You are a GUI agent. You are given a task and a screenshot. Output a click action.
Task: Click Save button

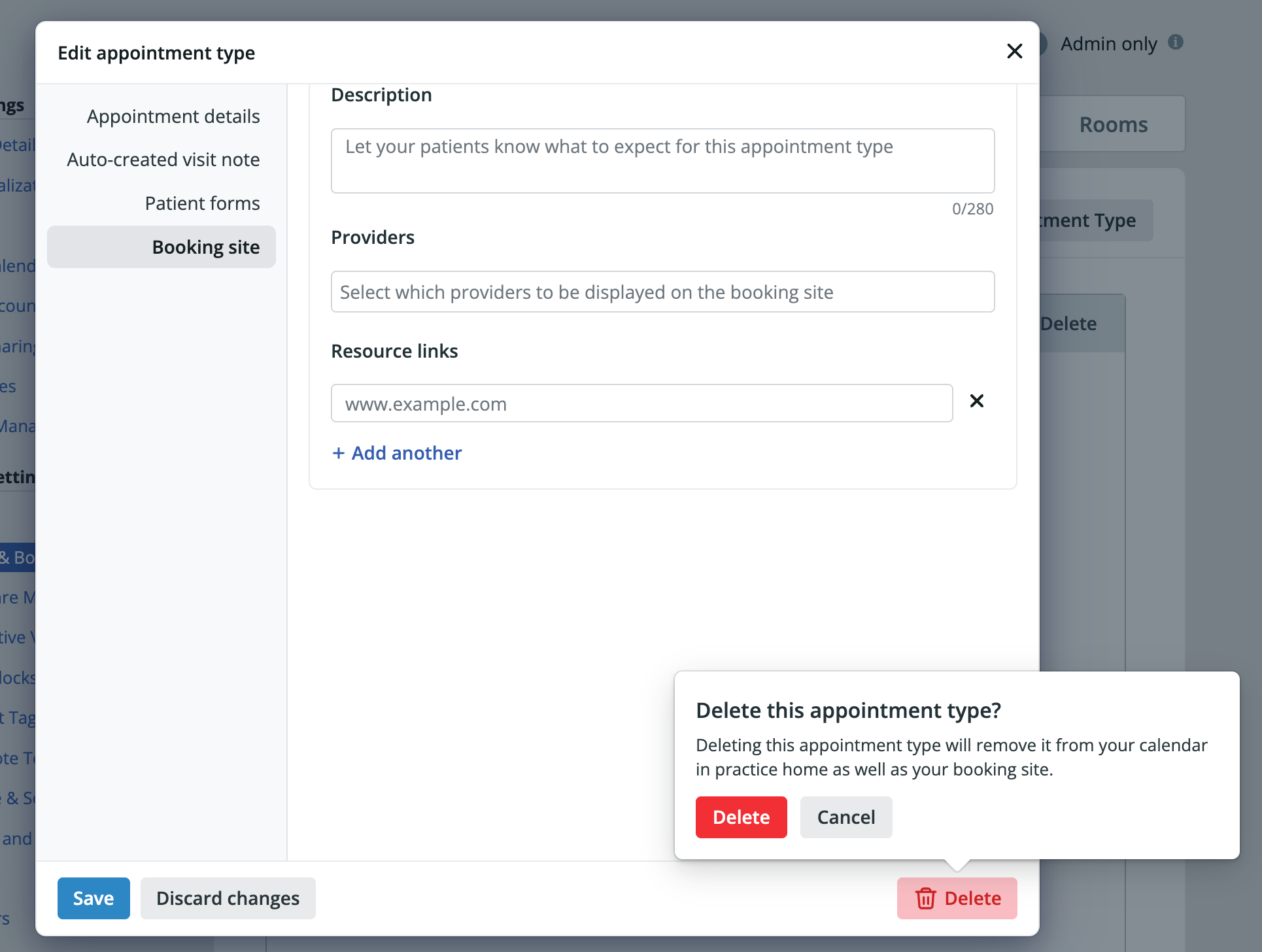pyautogui.click(x=94, y=898)
